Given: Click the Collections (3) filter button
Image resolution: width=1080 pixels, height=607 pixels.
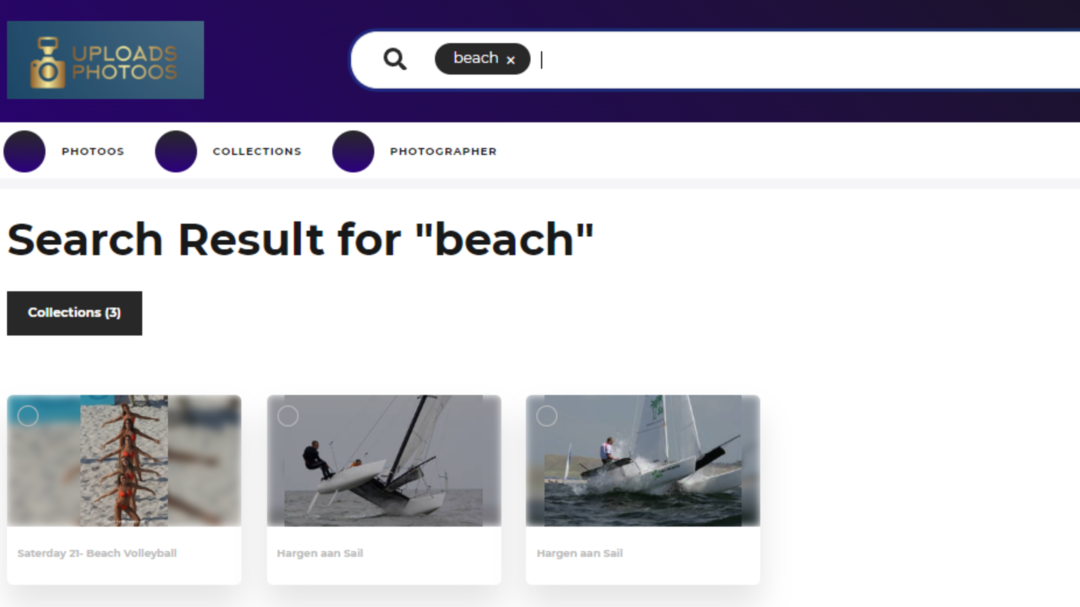Looking at the screenshot, I should click(x=74, y=313).
